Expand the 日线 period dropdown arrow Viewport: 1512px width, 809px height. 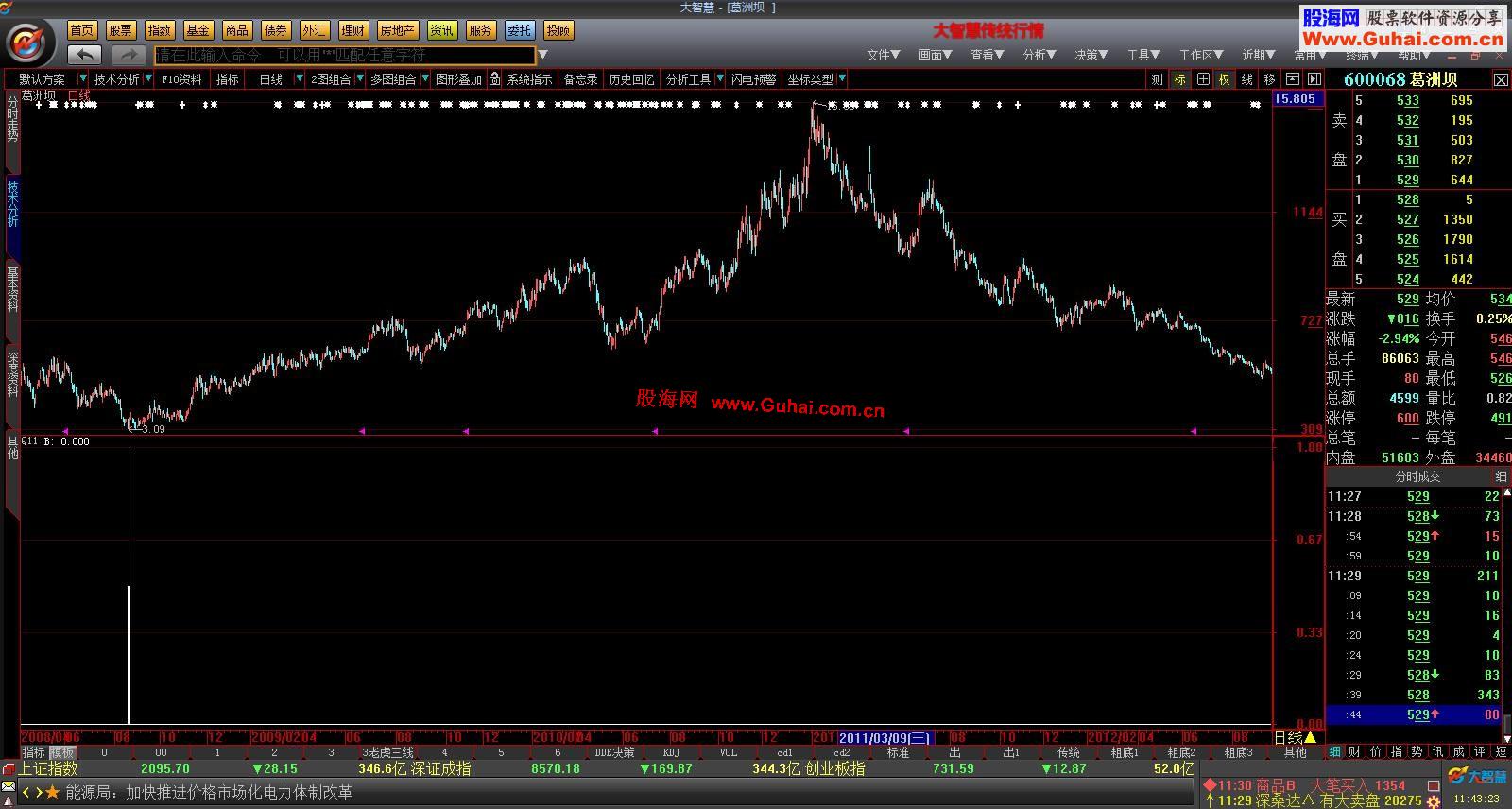[x=300, y=79]
